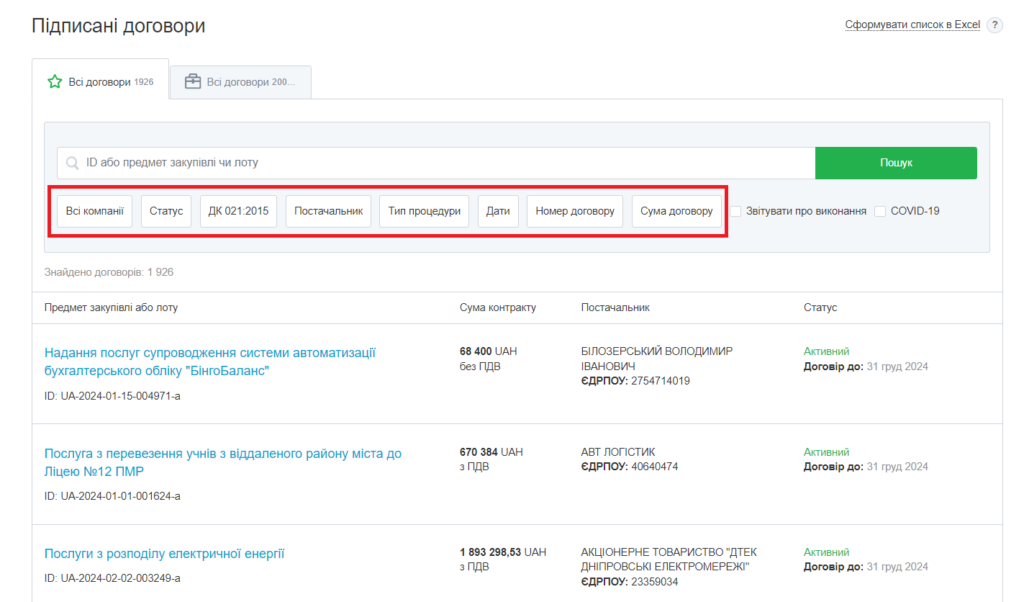Click the star icon on first tab
Screen dimensions: 1024x602
point(55,82)
